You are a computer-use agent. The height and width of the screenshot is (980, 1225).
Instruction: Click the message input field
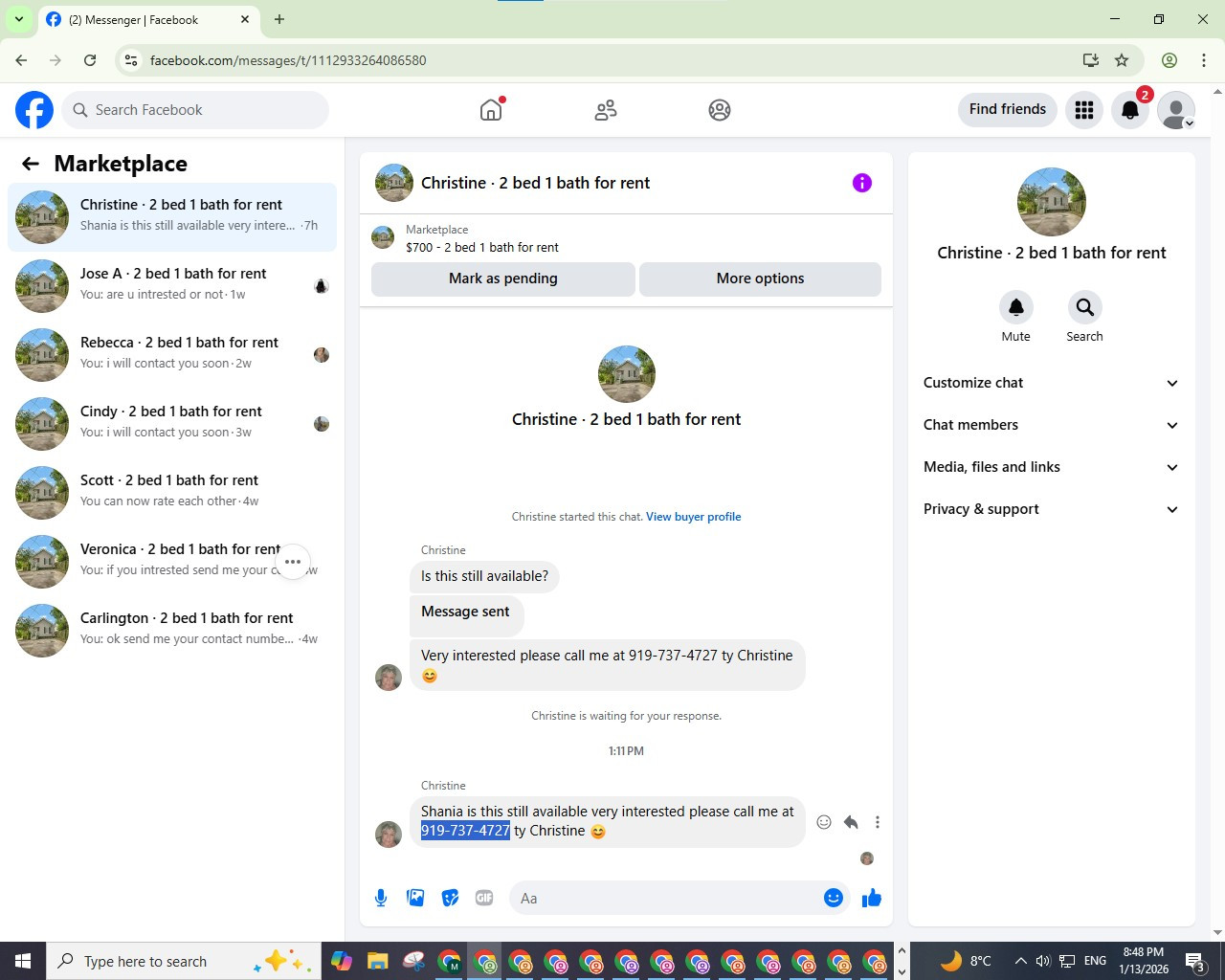point(665,898)
